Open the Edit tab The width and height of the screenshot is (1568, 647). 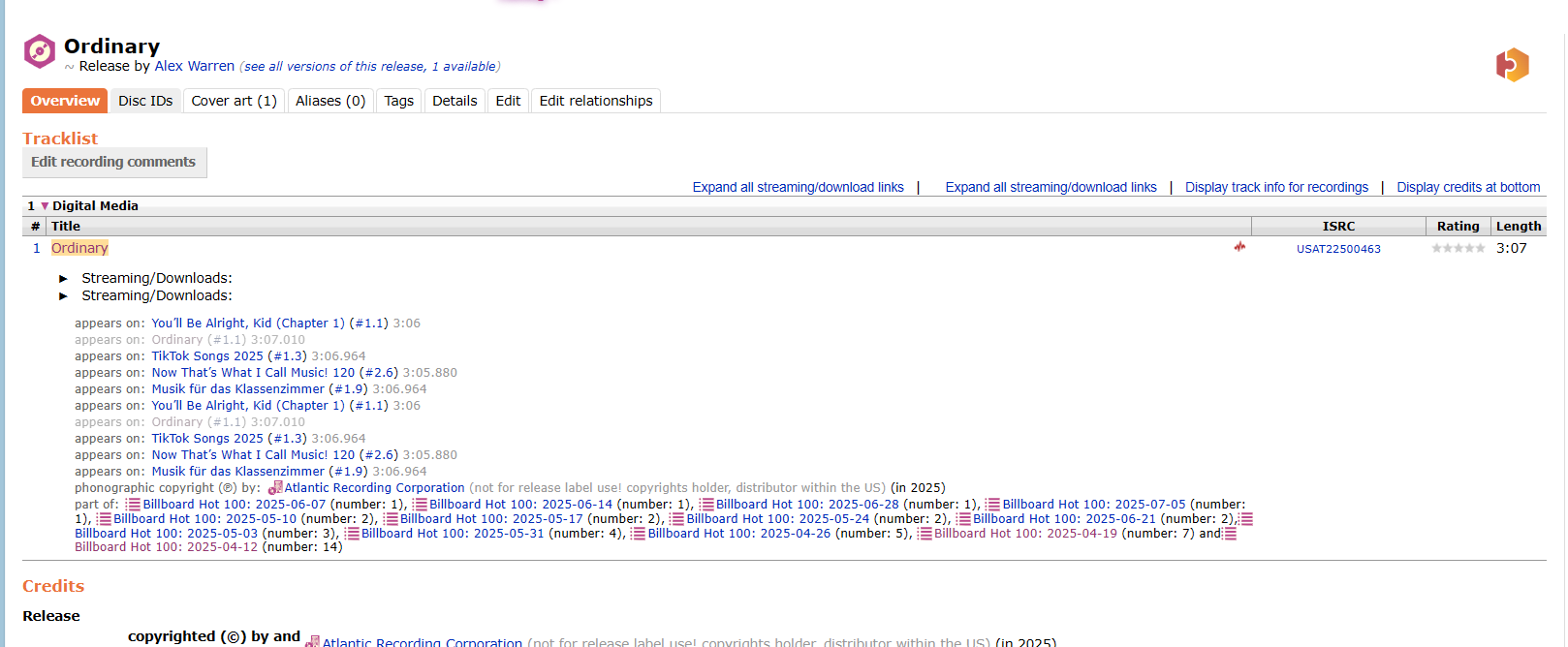(508, 101)
